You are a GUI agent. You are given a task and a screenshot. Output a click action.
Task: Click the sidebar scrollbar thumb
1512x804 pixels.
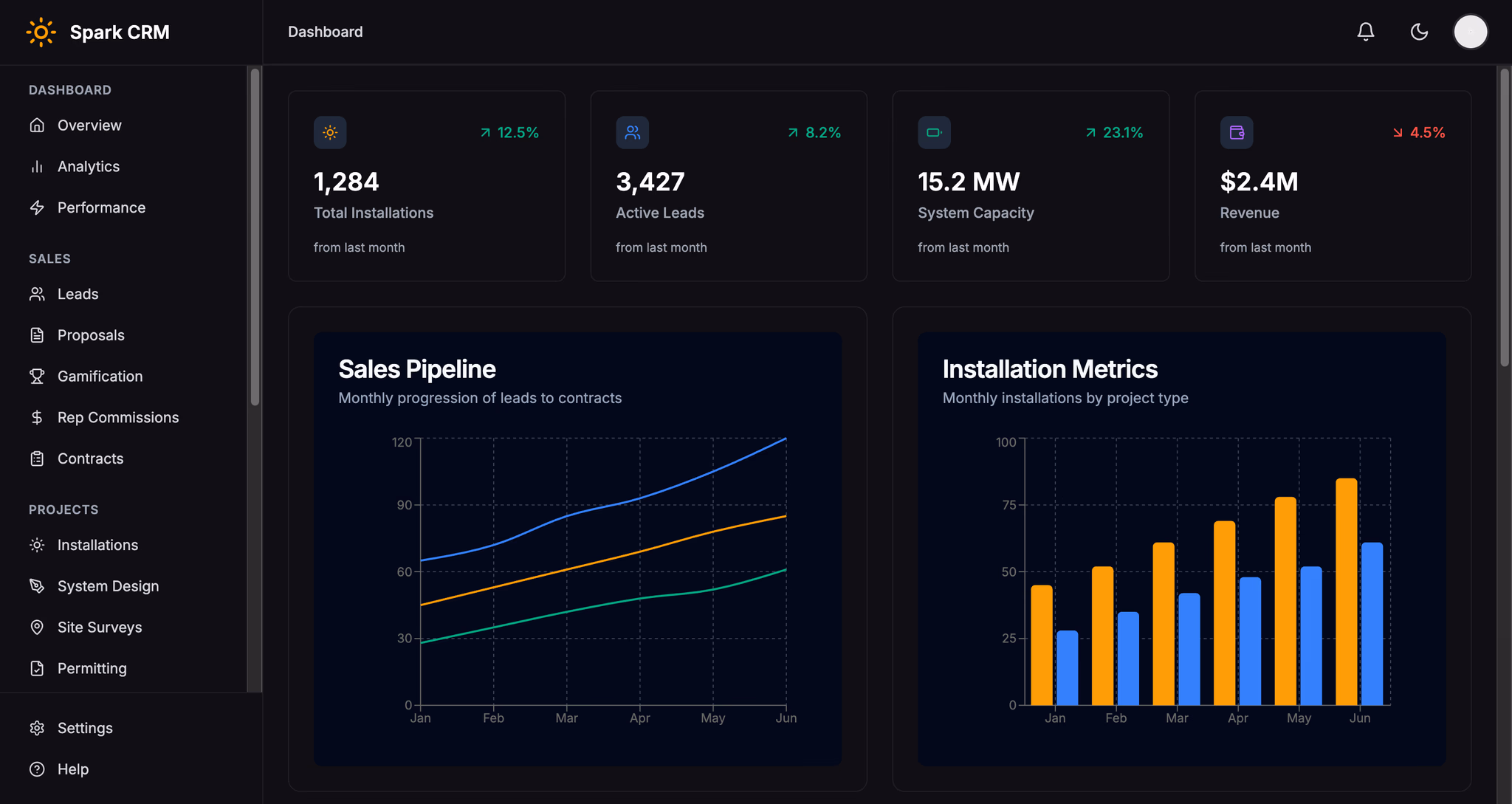(255, 236)
